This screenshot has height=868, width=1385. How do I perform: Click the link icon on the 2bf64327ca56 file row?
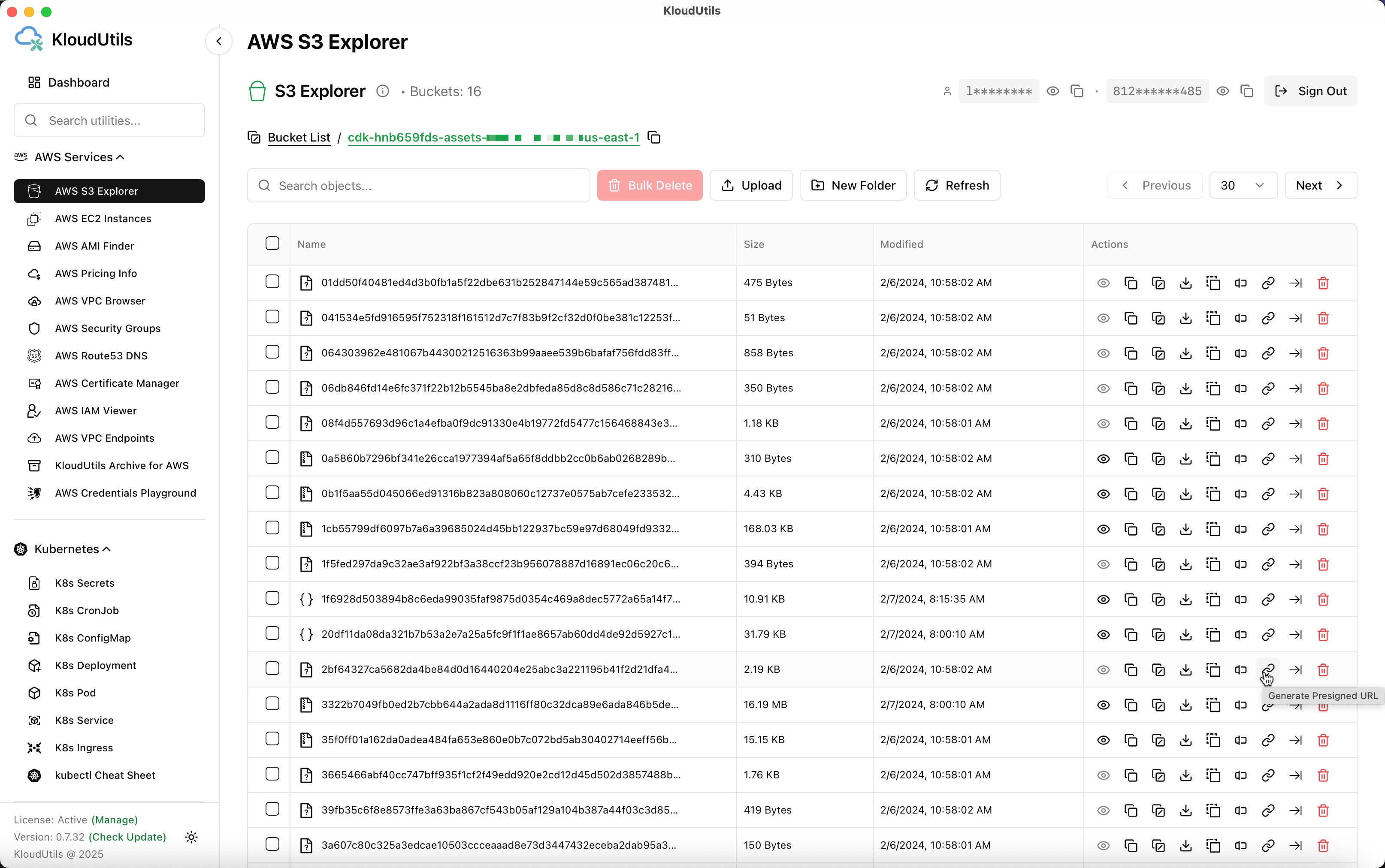[1268, 669]
